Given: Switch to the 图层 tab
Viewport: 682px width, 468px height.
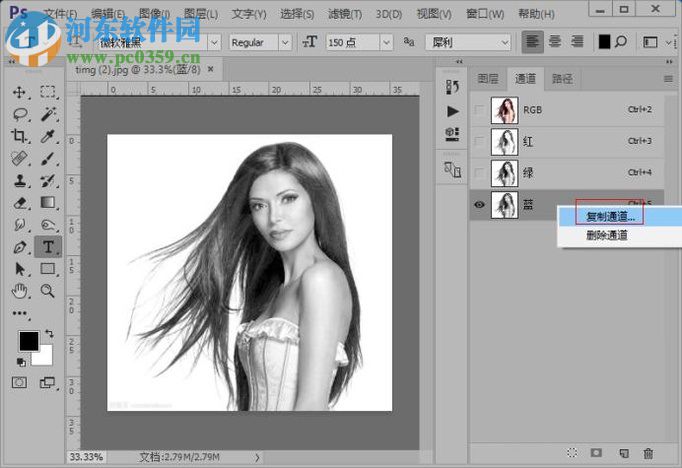Looking at the screenshot, I should pos(487,78).
